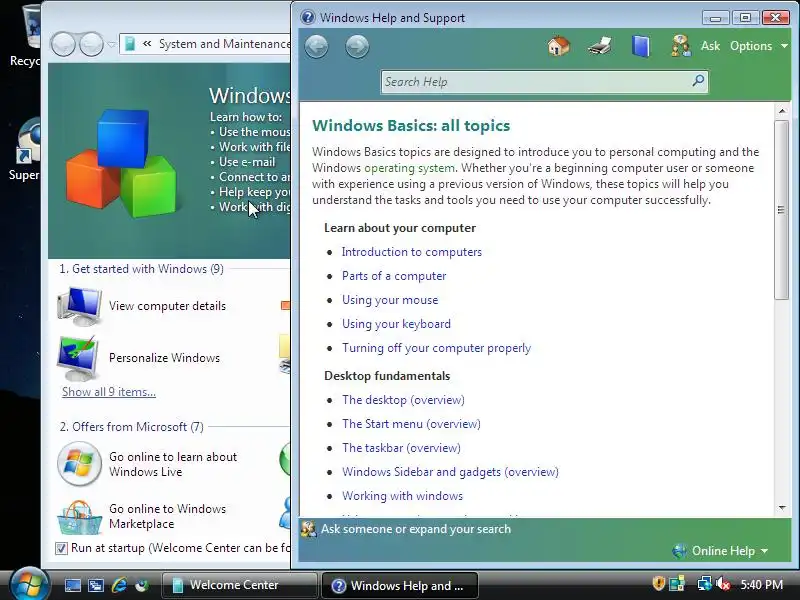Click the network tray icon
The image size is (800, 600).
(x=704, y=583)
